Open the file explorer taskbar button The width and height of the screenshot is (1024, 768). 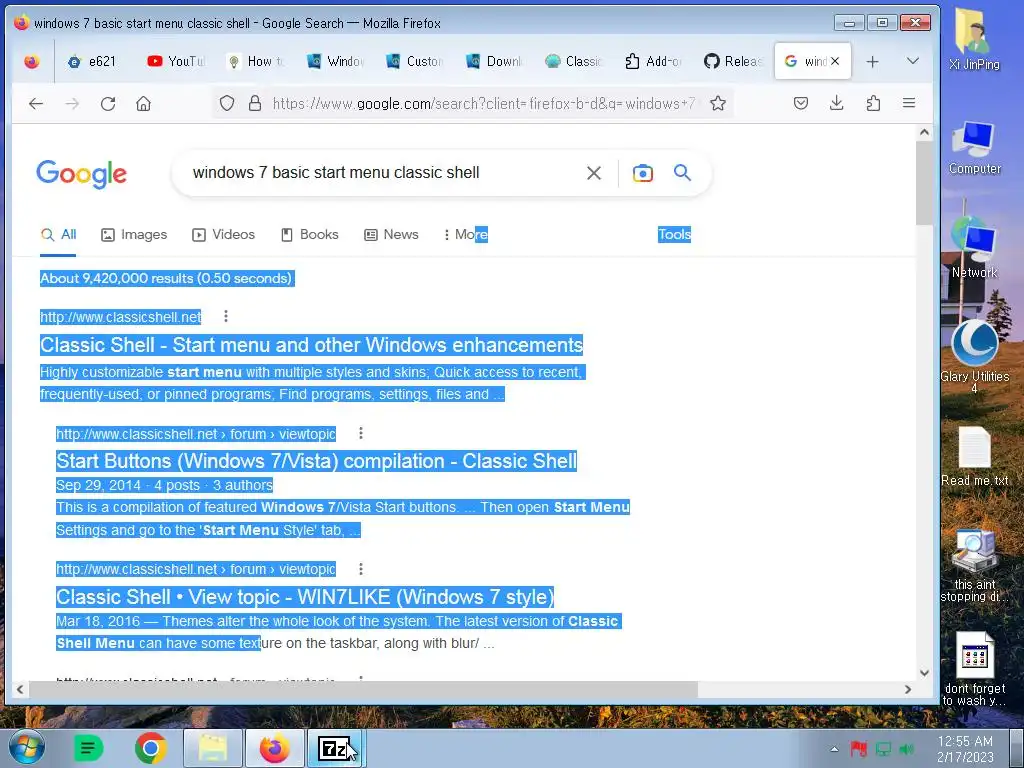tap(213, 748)
